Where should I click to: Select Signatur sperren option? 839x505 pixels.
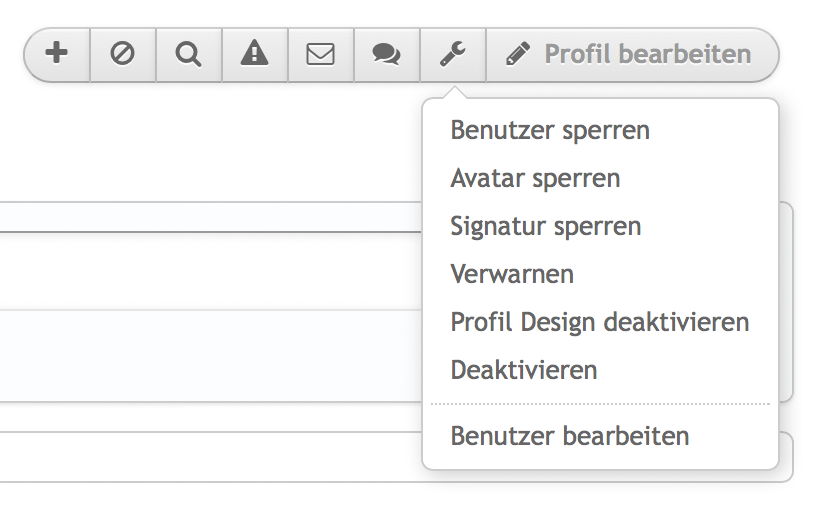click(545, 226)
